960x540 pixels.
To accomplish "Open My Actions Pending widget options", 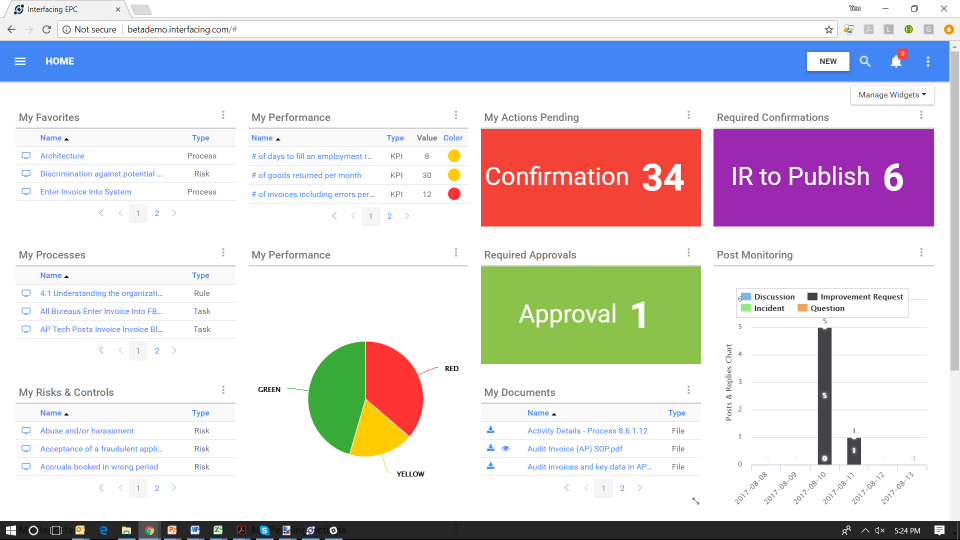I will coord(689,115).
